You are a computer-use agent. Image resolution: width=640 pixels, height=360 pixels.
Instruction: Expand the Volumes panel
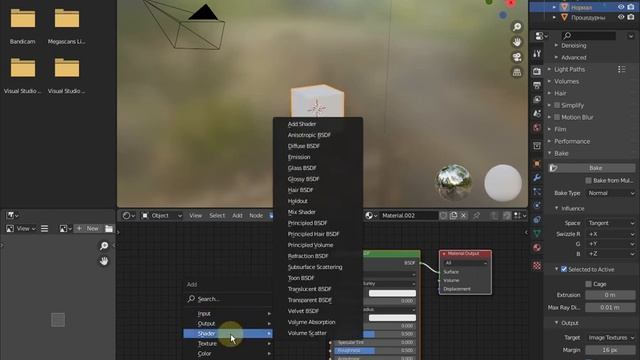(x=549, y=81)
